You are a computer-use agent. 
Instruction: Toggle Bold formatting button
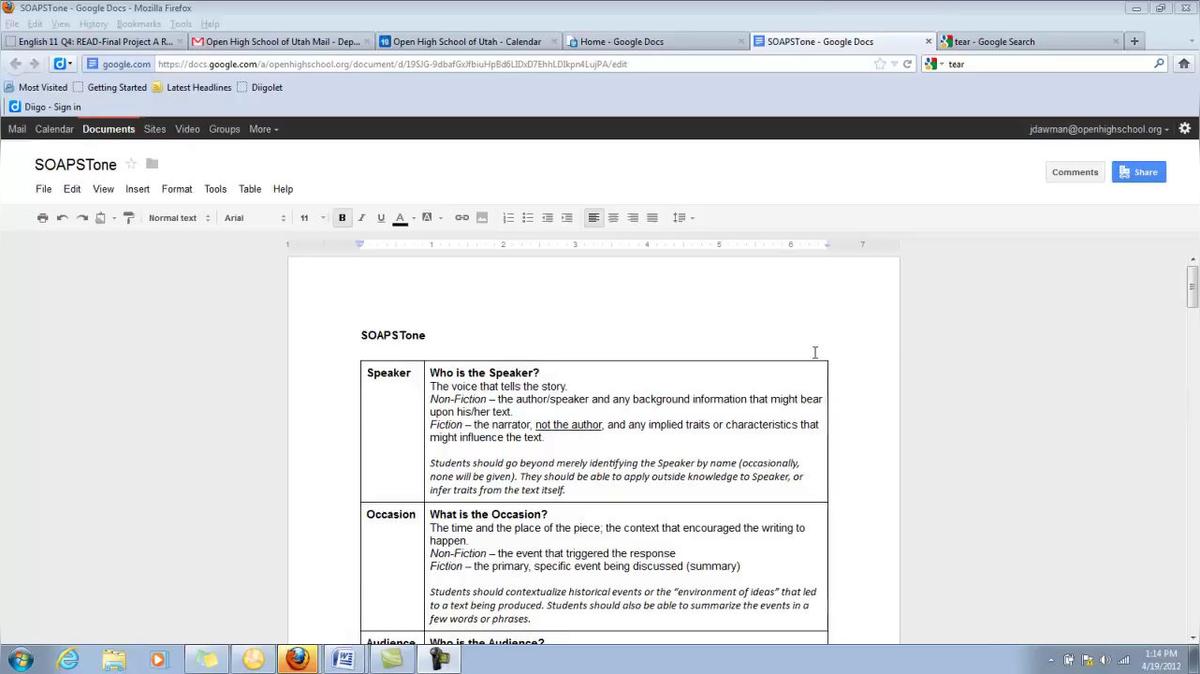pyautogui.click(x=342, y=218)
